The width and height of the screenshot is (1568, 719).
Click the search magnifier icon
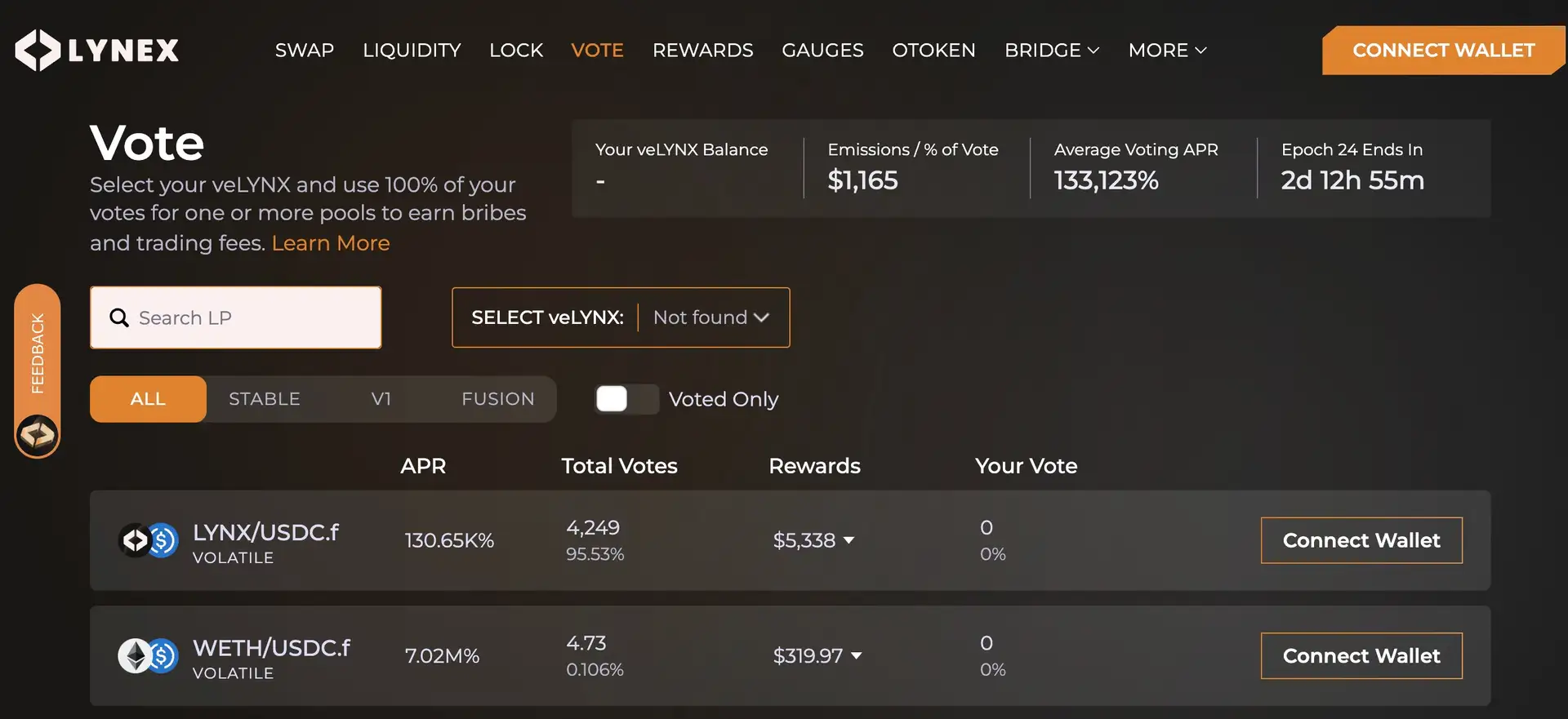(119, 317)
